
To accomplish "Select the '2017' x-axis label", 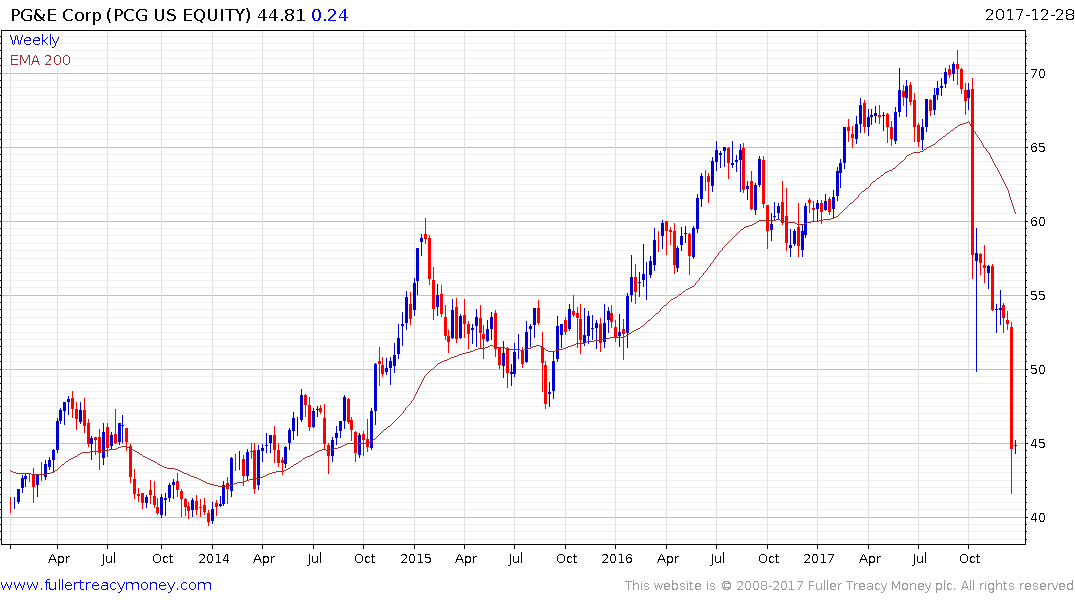I will [x=819, y=558].
